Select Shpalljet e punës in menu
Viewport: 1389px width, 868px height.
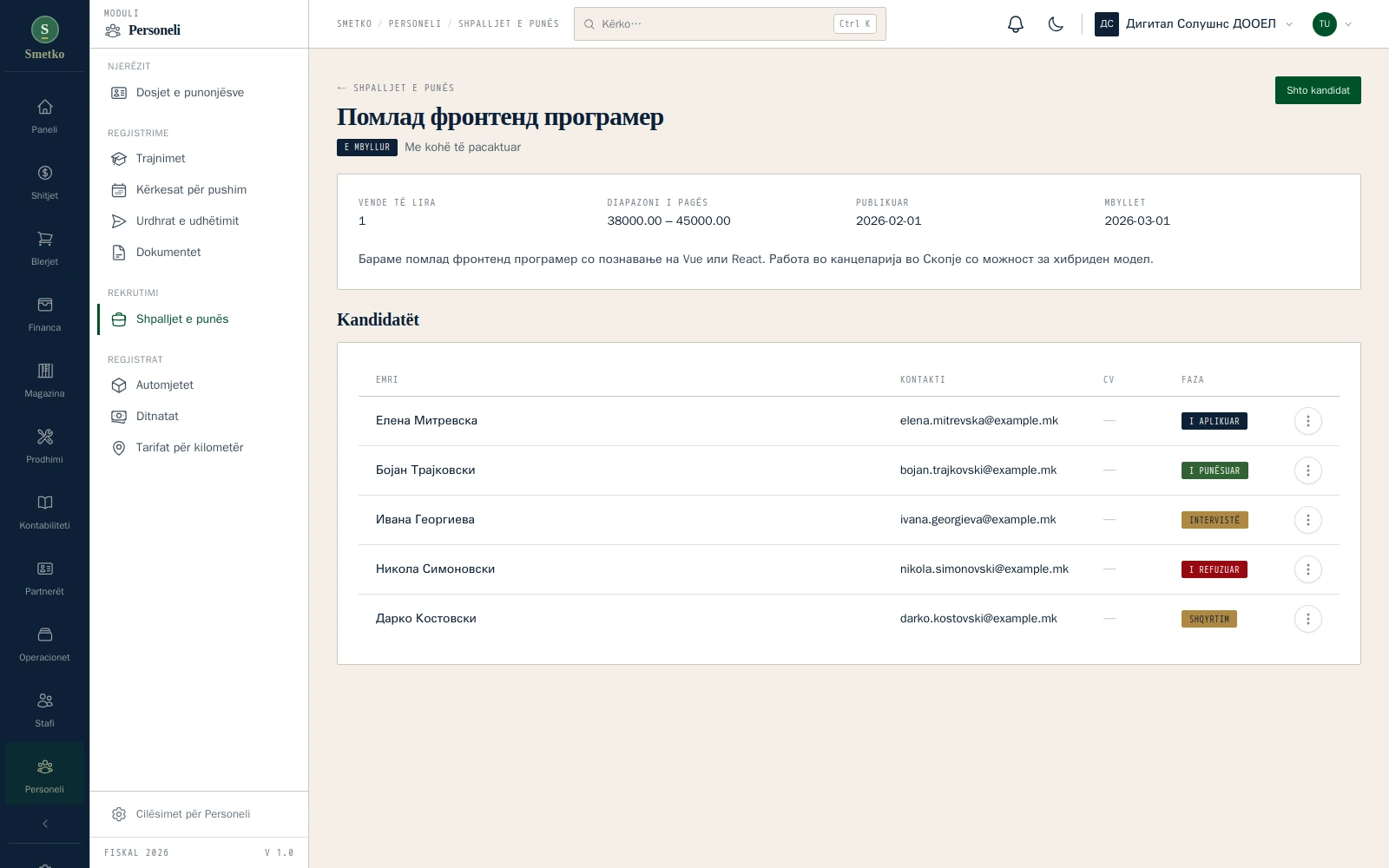pos(199,319)
